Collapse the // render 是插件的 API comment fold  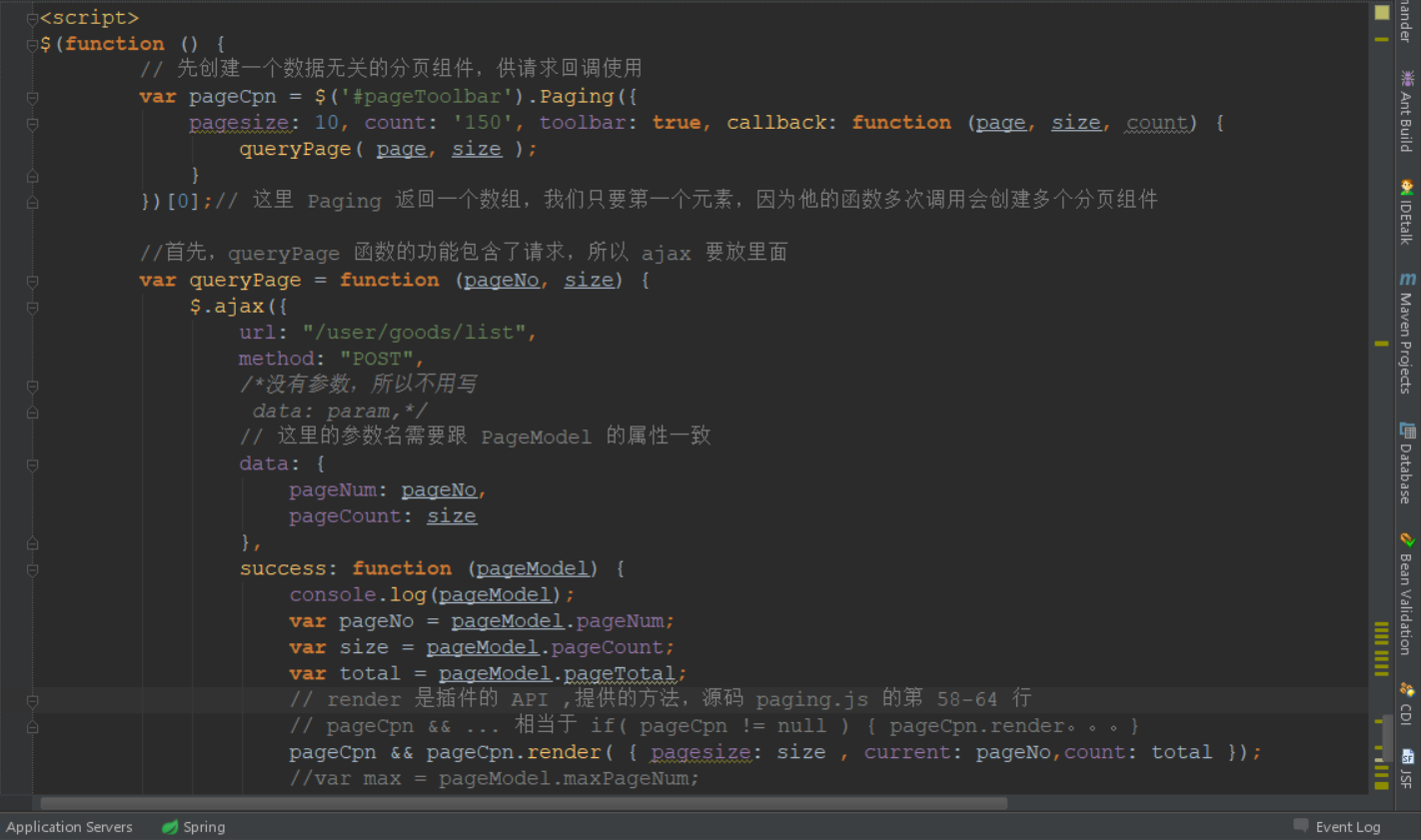coord(32,700)
